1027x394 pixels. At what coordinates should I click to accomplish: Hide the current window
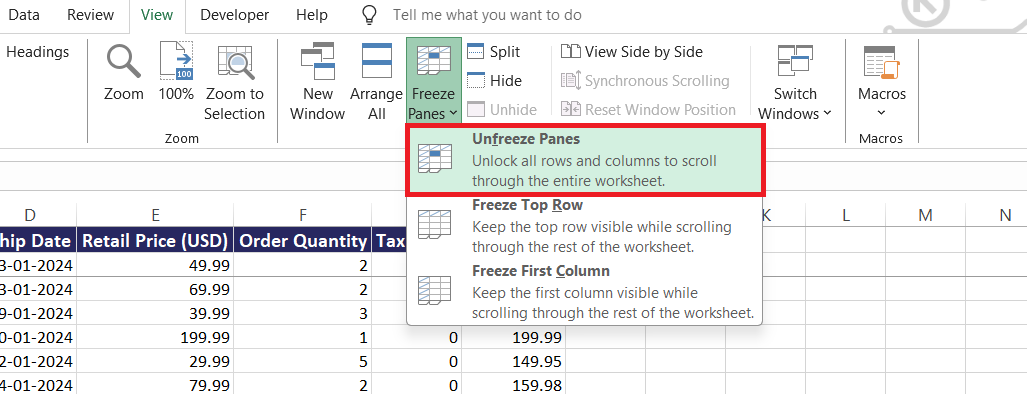click(494, 81)
